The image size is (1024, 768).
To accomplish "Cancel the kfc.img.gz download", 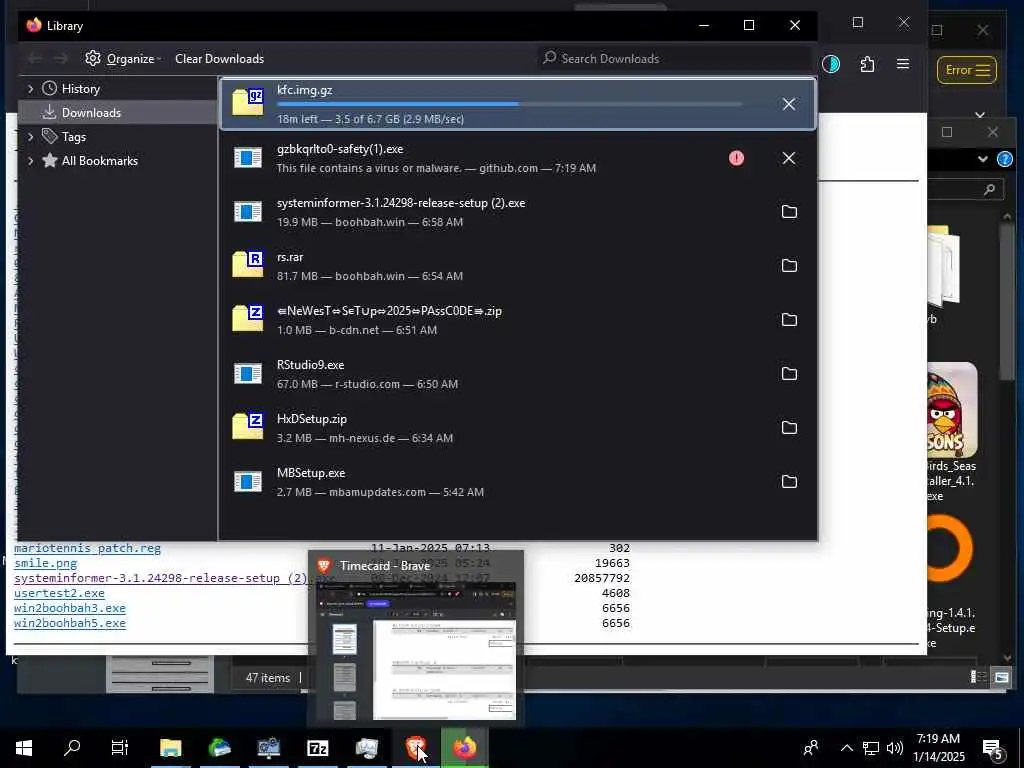I will click(789, 104).
